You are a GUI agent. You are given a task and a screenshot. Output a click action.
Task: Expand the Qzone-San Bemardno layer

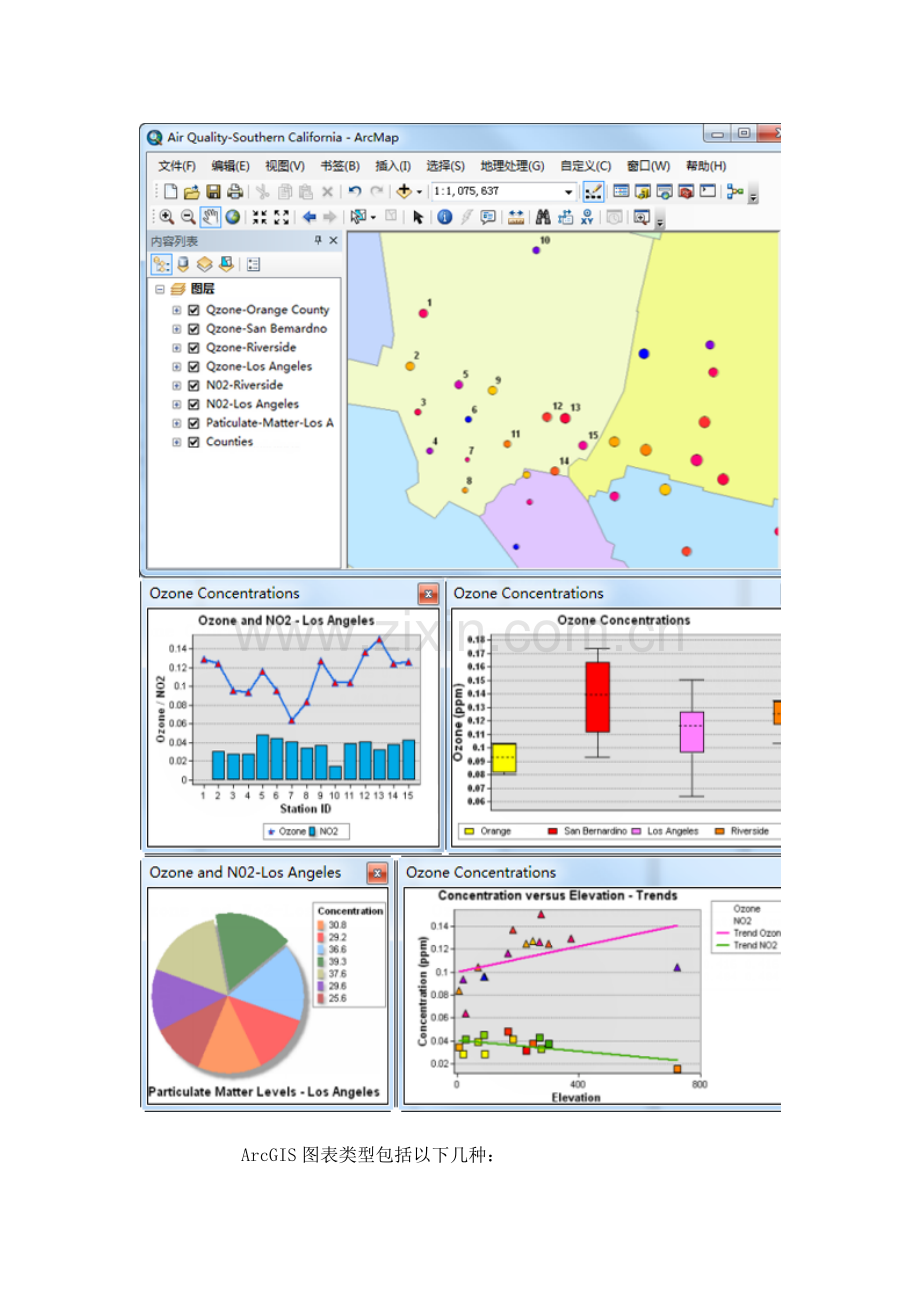click(x=177, y=329)
